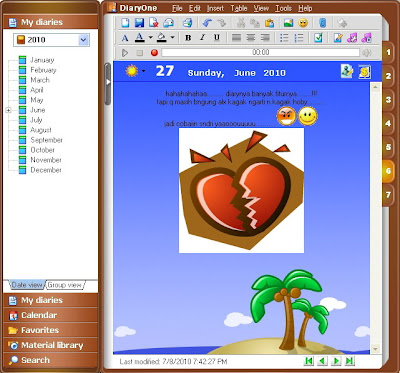
Task: Click the blue attachment clip icon
Action: (x=322, y=23)
